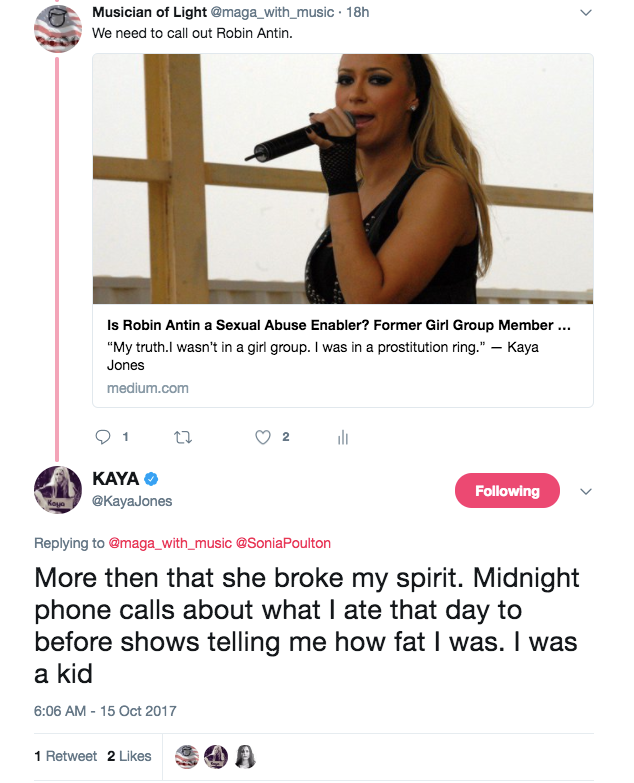Click the medium.com source link
This screenshot has width=634, height=783.
148,388
